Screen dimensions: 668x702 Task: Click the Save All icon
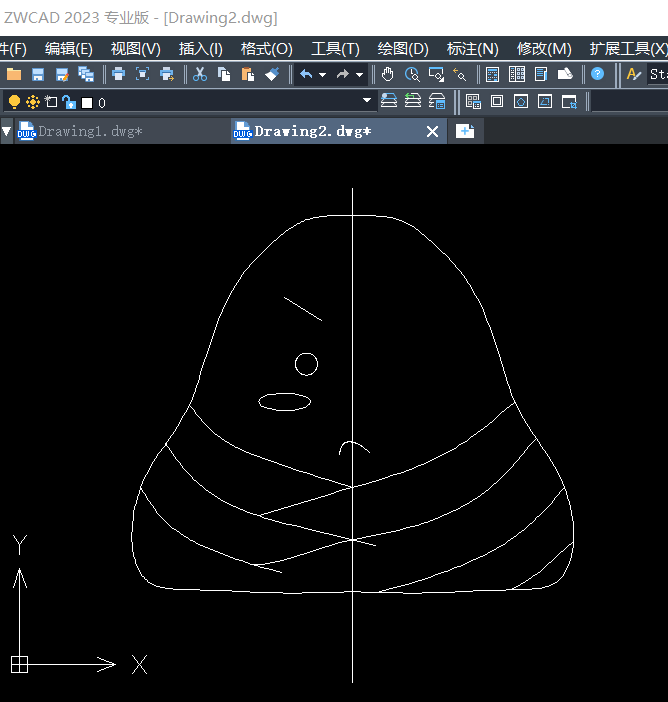pyautogui.click(x=86, y=74)
